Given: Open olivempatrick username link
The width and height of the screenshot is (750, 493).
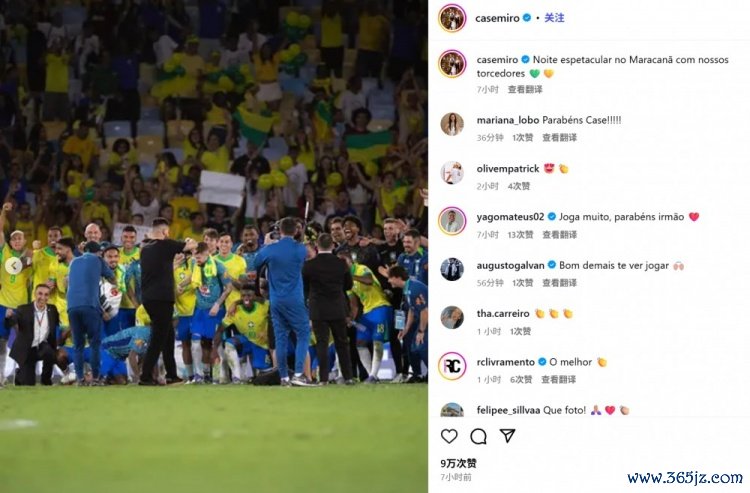Looking at the screenshot, I should (507, 169).
